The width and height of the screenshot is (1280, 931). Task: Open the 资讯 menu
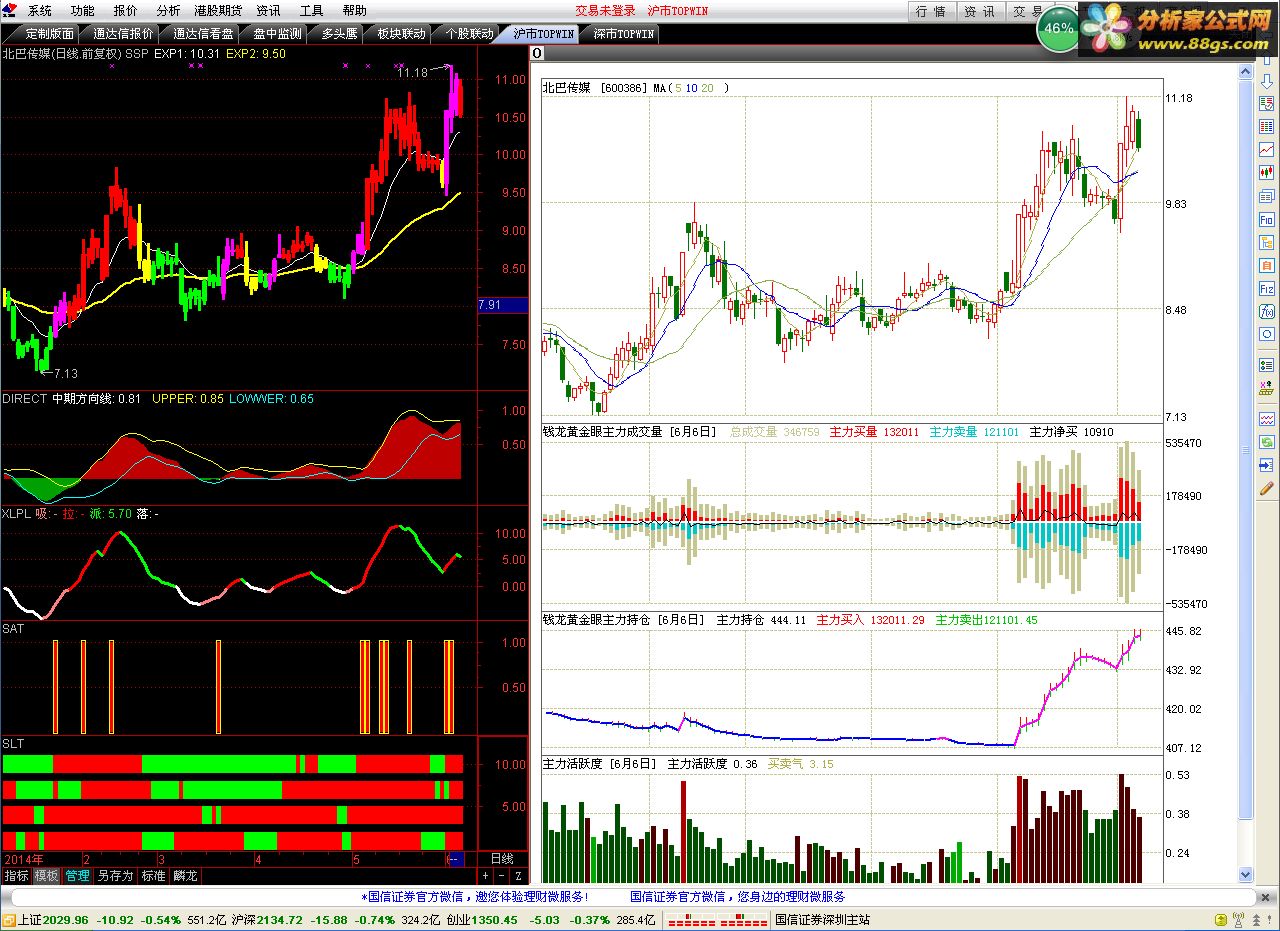(x=268, y=11)
